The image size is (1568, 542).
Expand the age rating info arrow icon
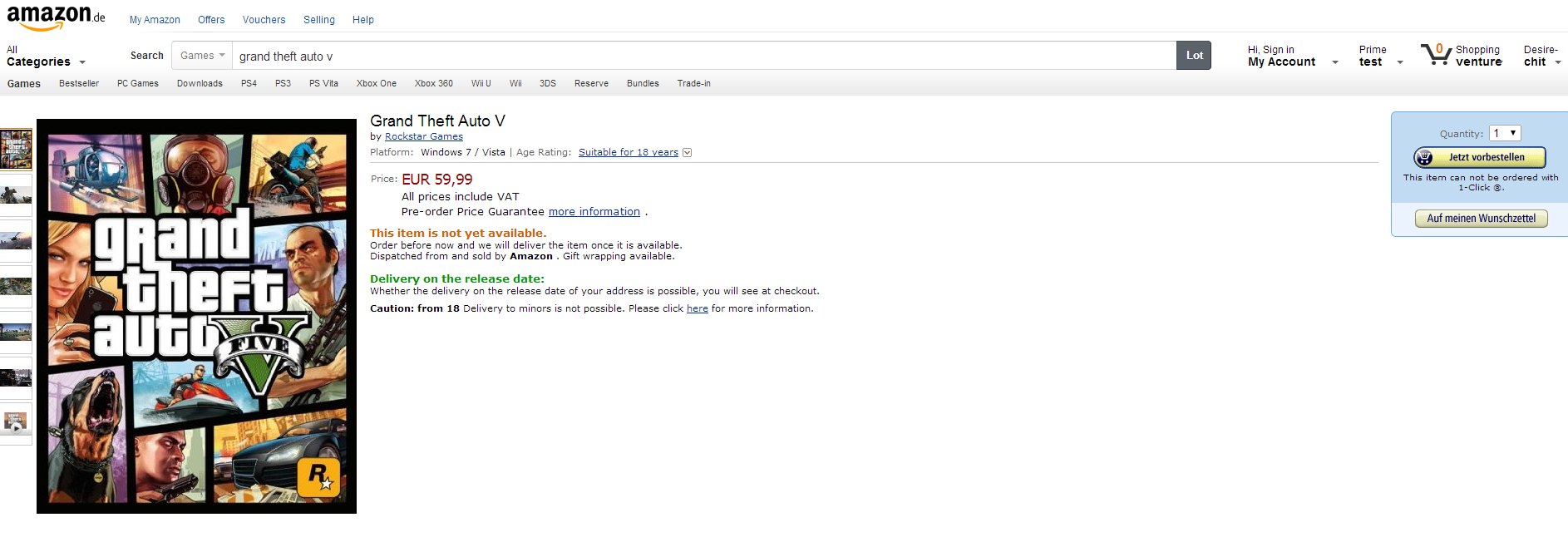tap(688, 153)
